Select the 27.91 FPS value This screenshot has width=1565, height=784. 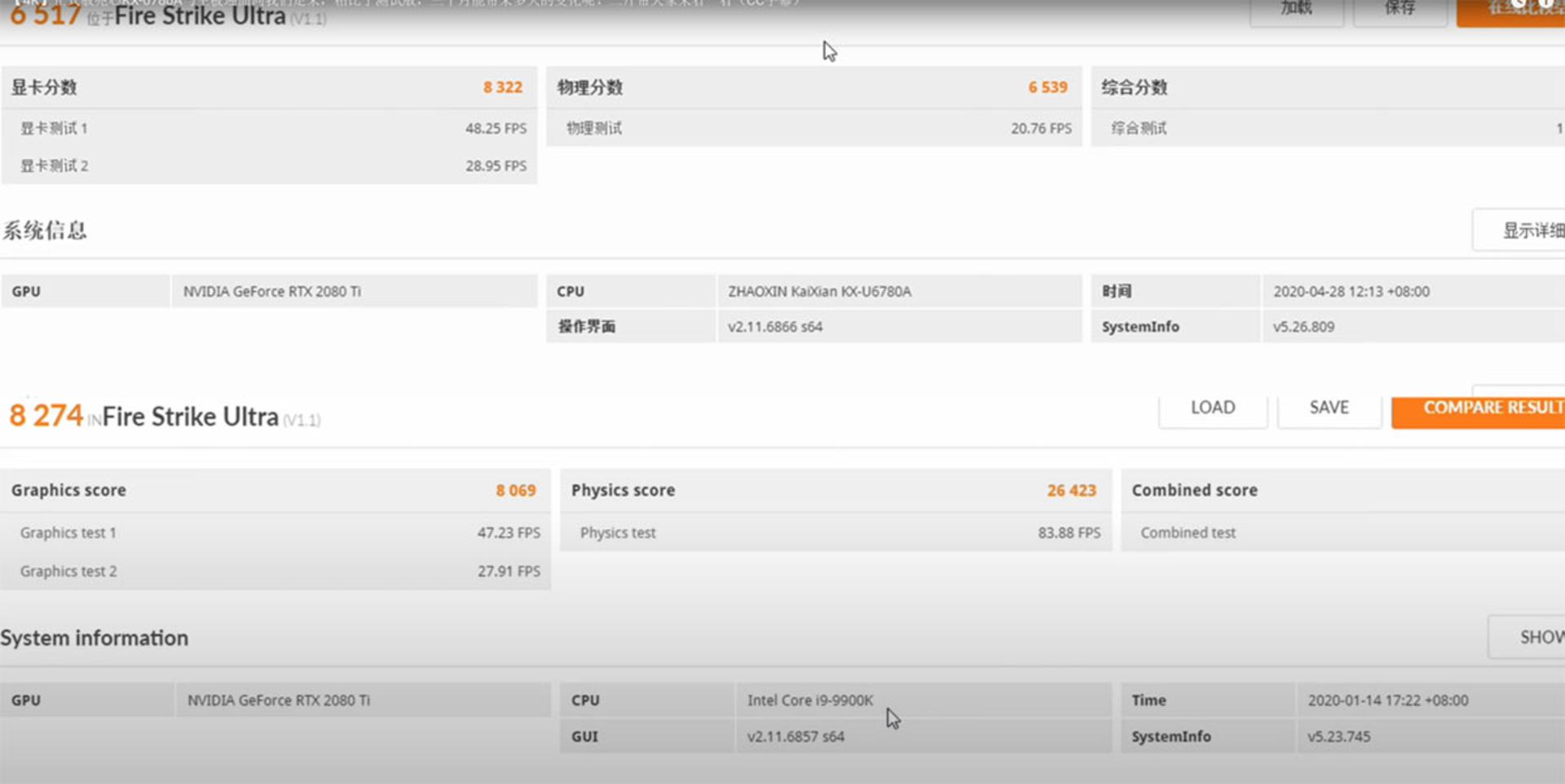[509, 571]
